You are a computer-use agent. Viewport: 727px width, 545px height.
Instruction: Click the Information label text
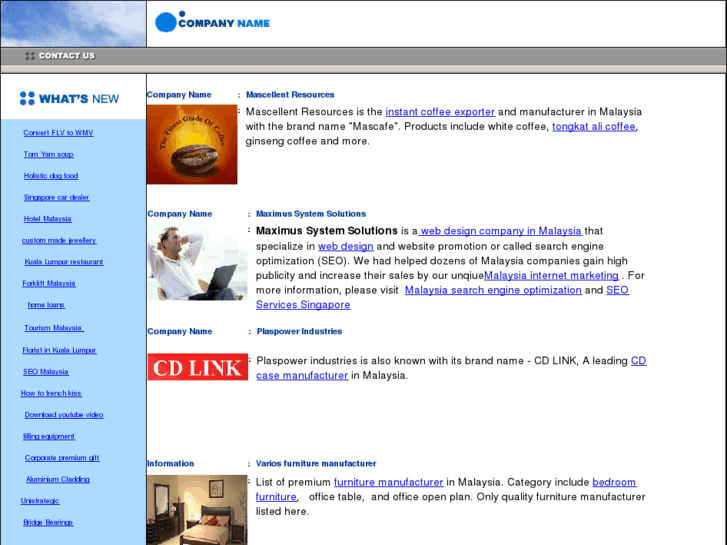click(171, 463)
